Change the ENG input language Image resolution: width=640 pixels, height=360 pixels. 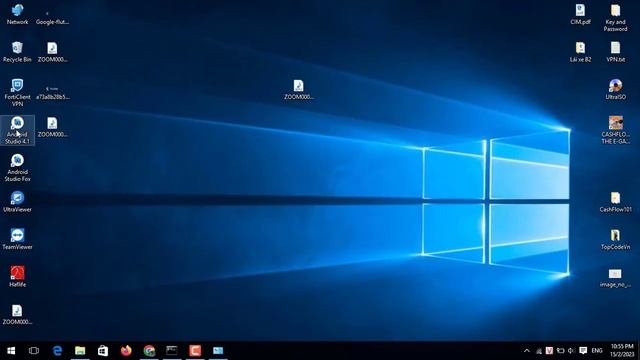click(597, 351)
